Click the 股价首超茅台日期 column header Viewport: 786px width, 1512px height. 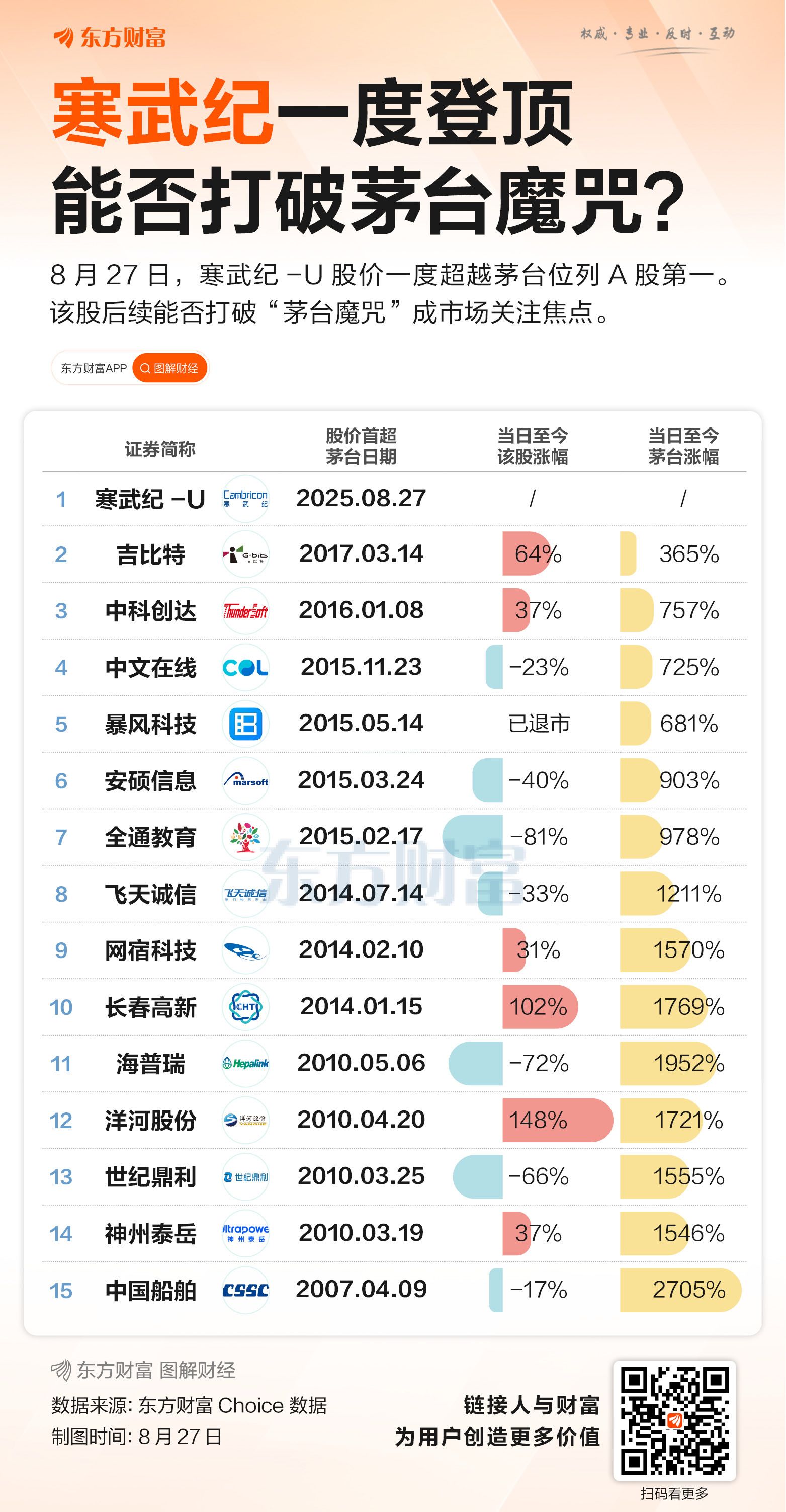click(362, 446)
